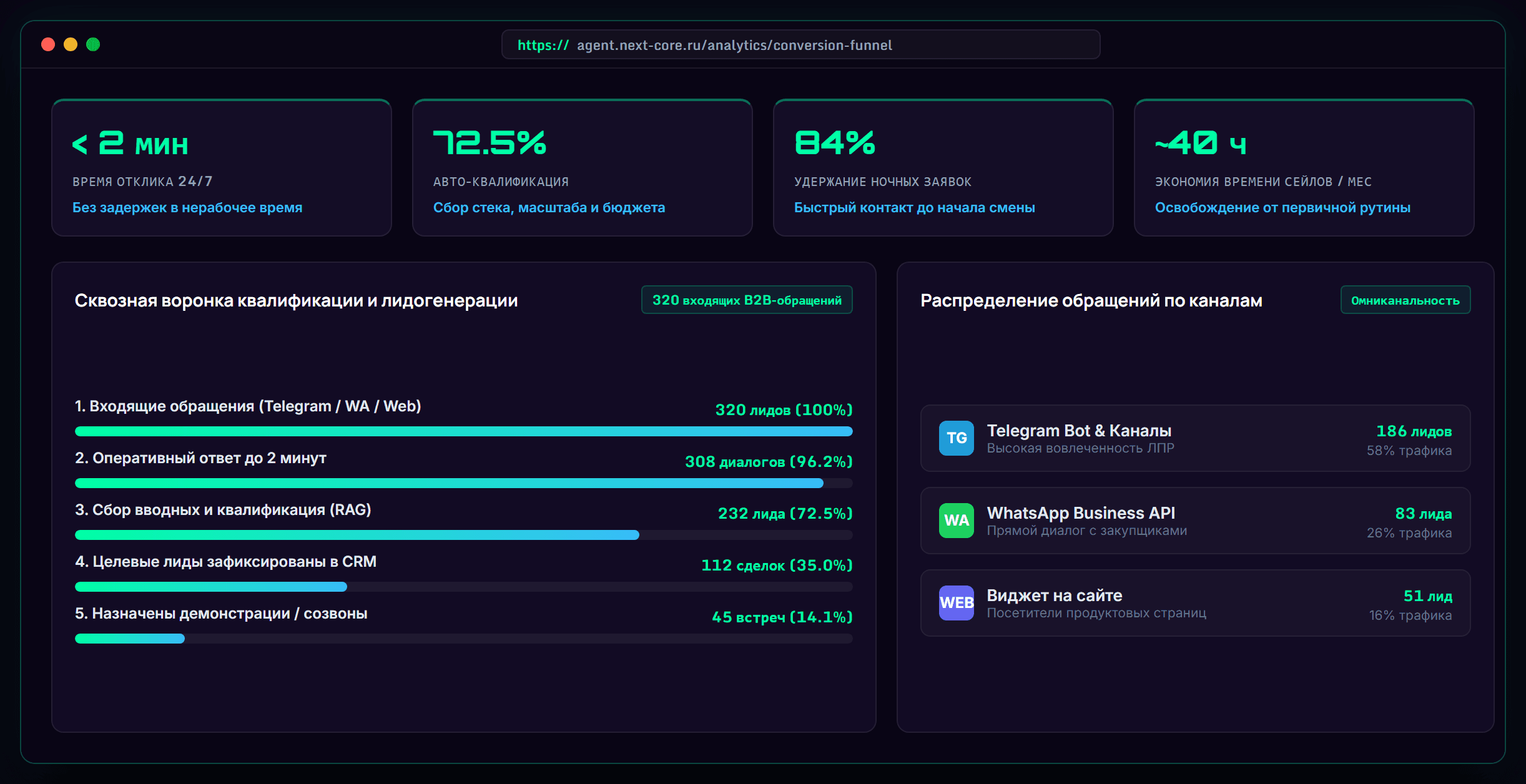Click the WEB widget channel icon
The height and width of the screenshot is (784, 1526).
(956, 603)
